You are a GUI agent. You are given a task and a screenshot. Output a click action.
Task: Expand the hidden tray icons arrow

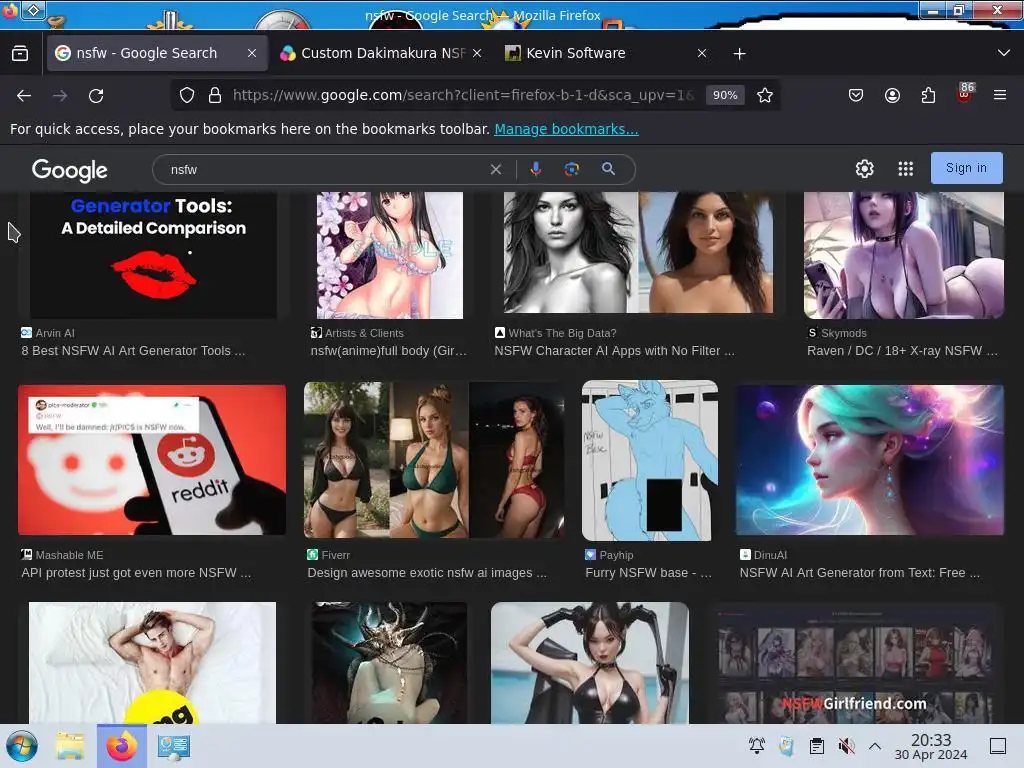pyautogui.click(x=875, y=746)
